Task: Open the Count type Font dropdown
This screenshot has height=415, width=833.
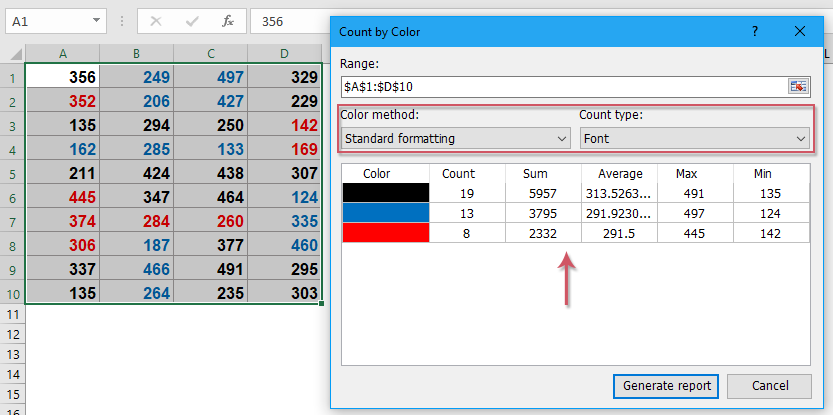Action: tap(694, 139)
